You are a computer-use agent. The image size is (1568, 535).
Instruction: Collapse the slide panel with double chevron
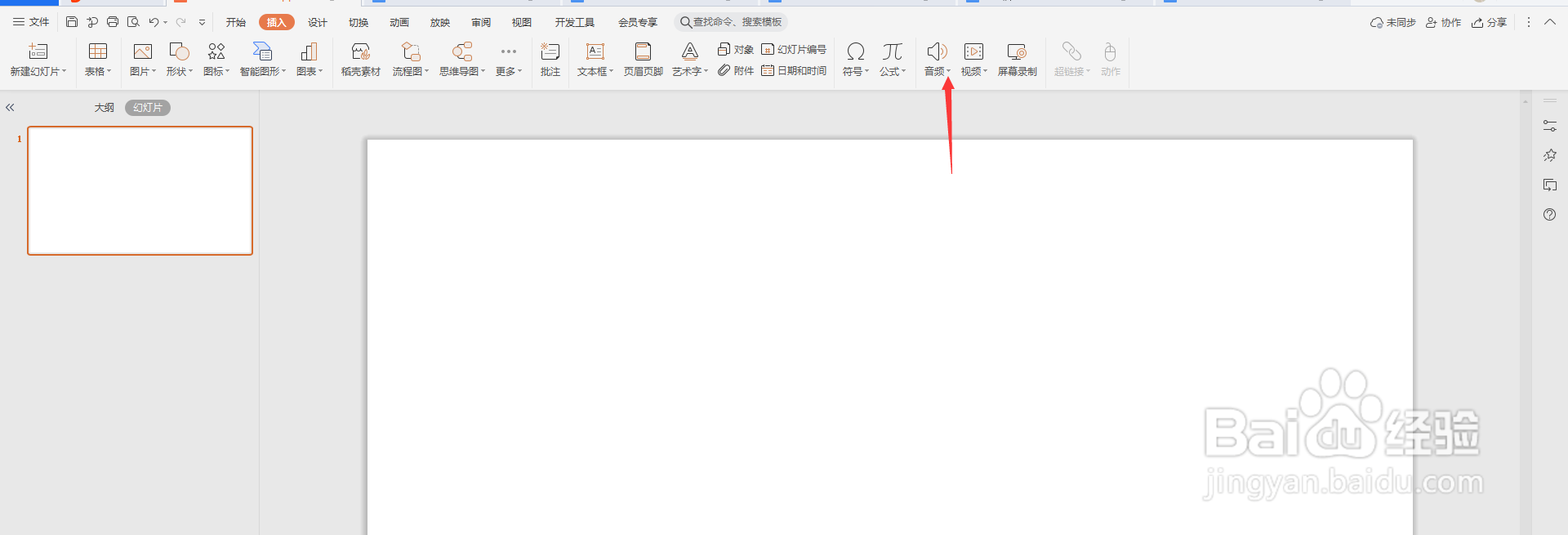[10, 107]
